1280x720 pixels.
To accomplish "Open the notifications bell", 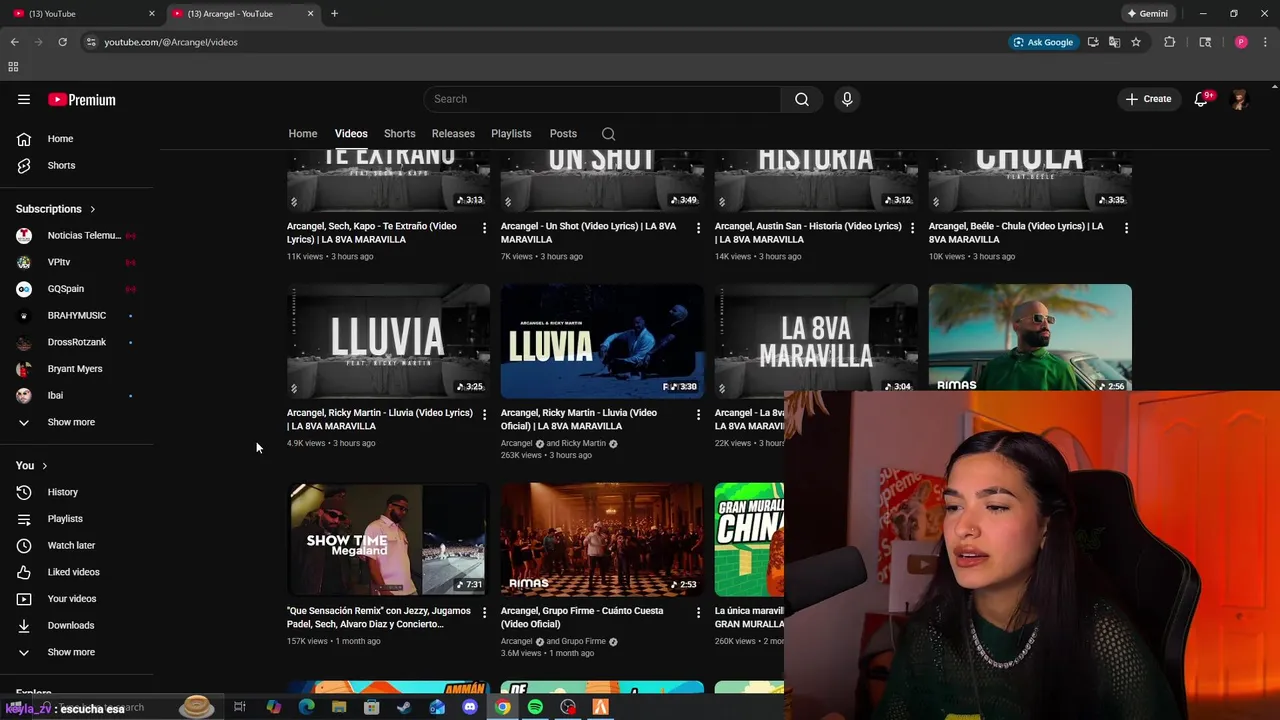I will 1201,99.
